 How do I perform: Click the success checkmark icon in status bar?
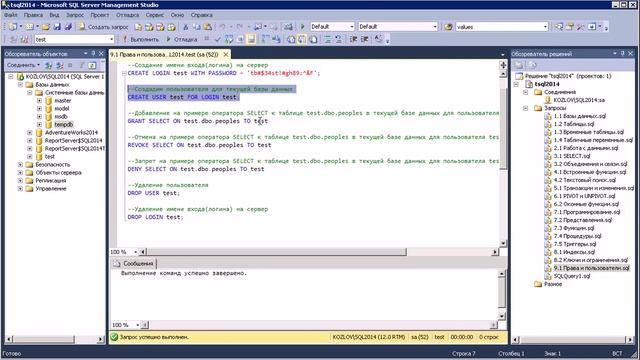click(x=114, y=337)
